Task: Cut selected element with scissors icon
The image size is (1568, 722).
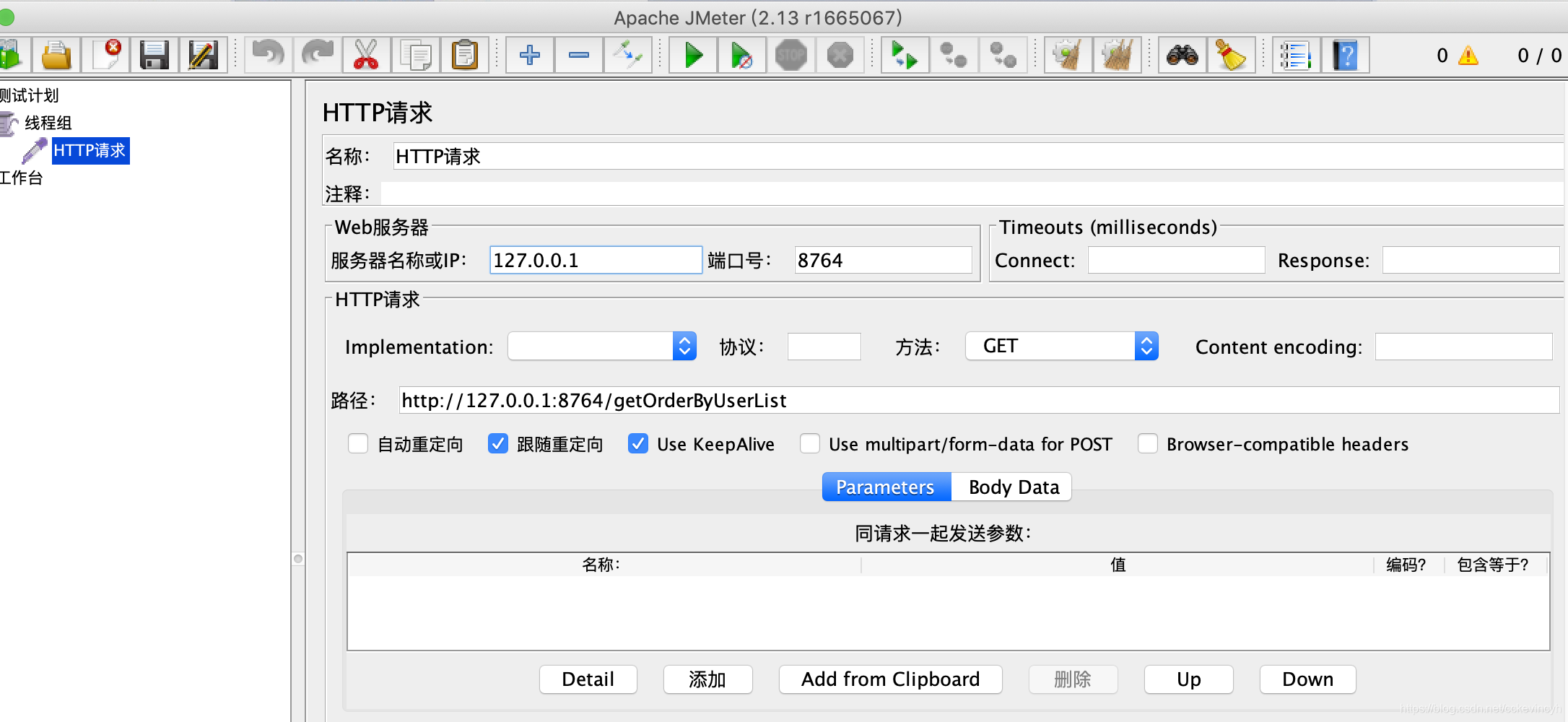Action: click(366, 55)
